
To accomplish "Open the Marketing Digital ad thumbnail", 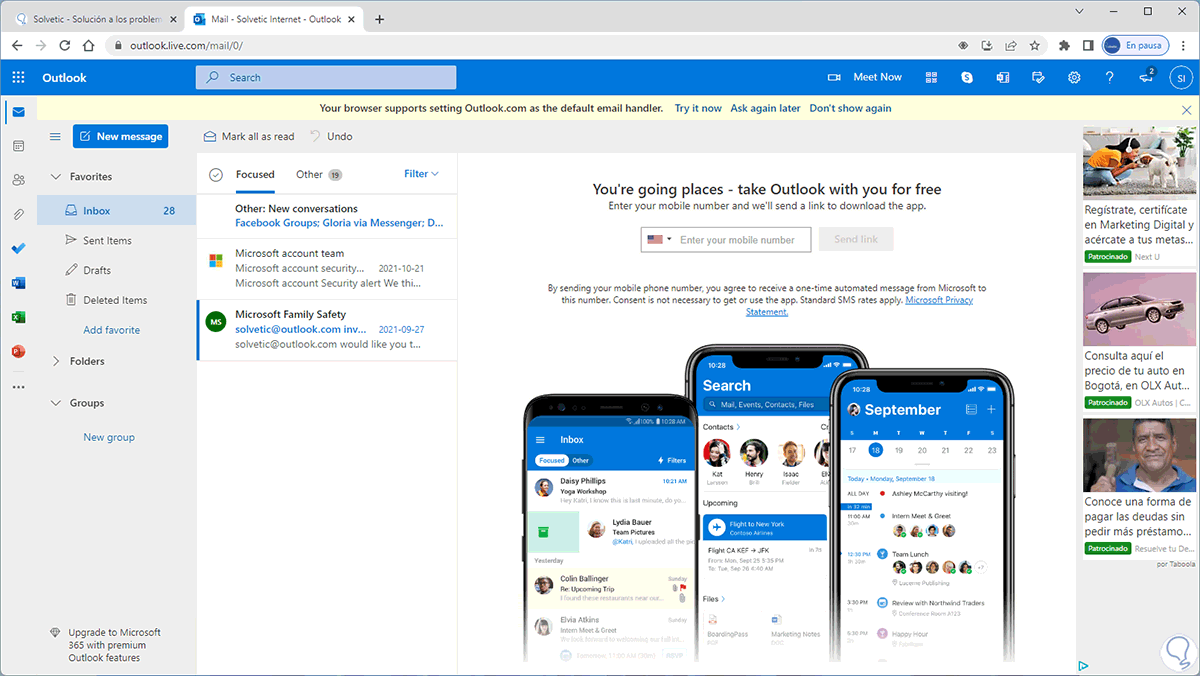I will 1139,161.
